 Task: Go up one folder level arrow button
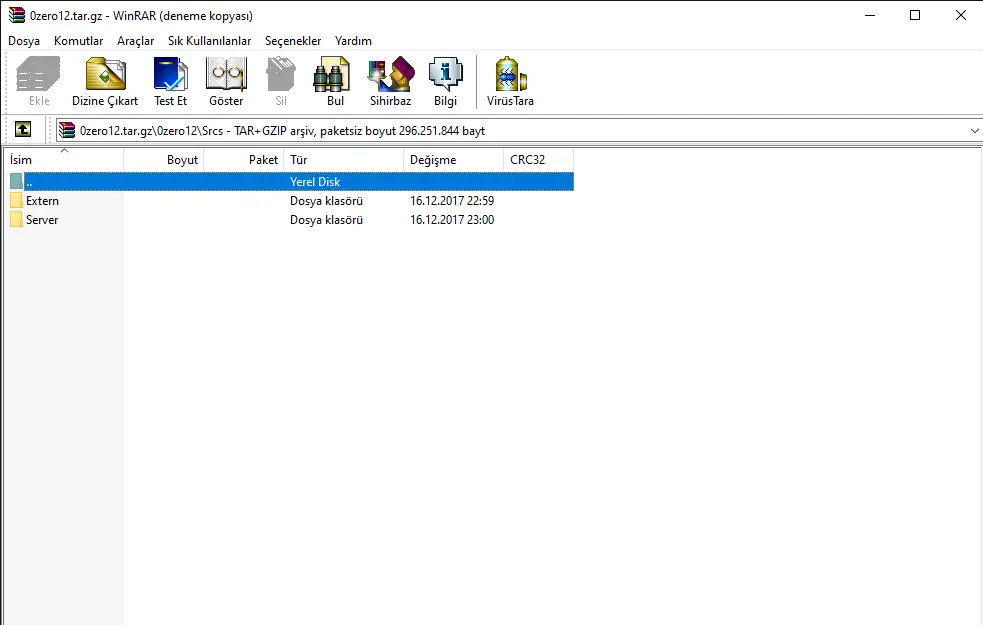pos(23,130)
